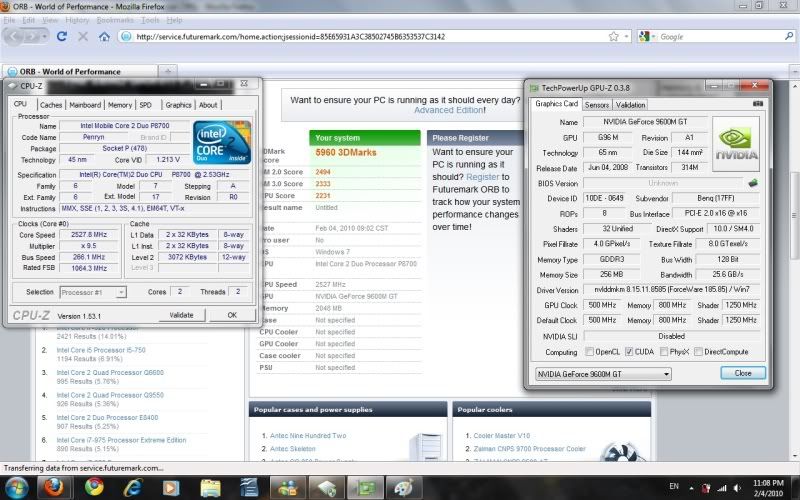The width and height of the screenshot is (800, 500).
Task: Launch Google Chrome from taskbar
Action: click(x=94, y=487)
